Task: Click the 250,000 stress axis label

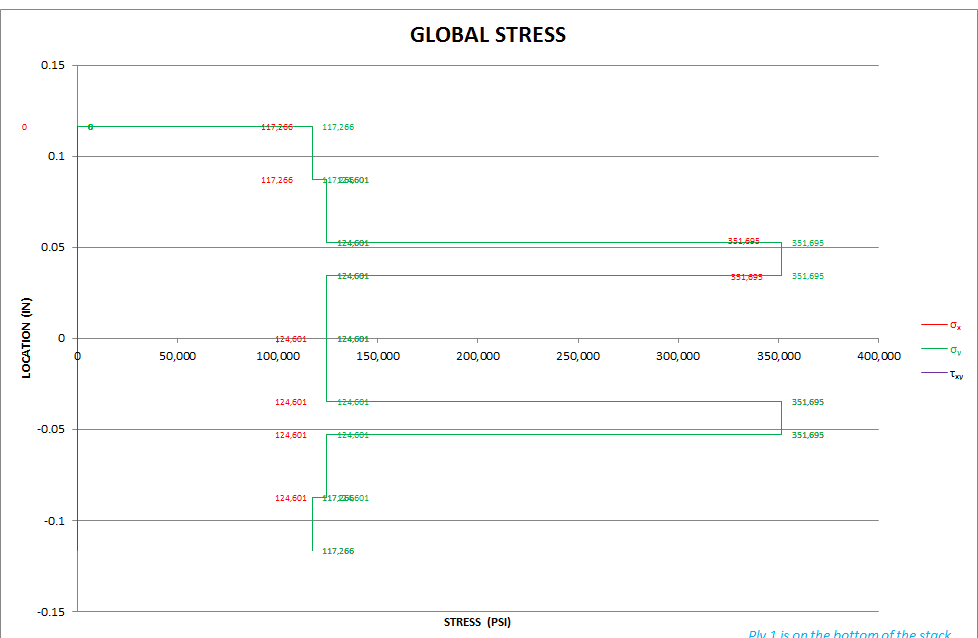Action: click(x=578, y=356)
